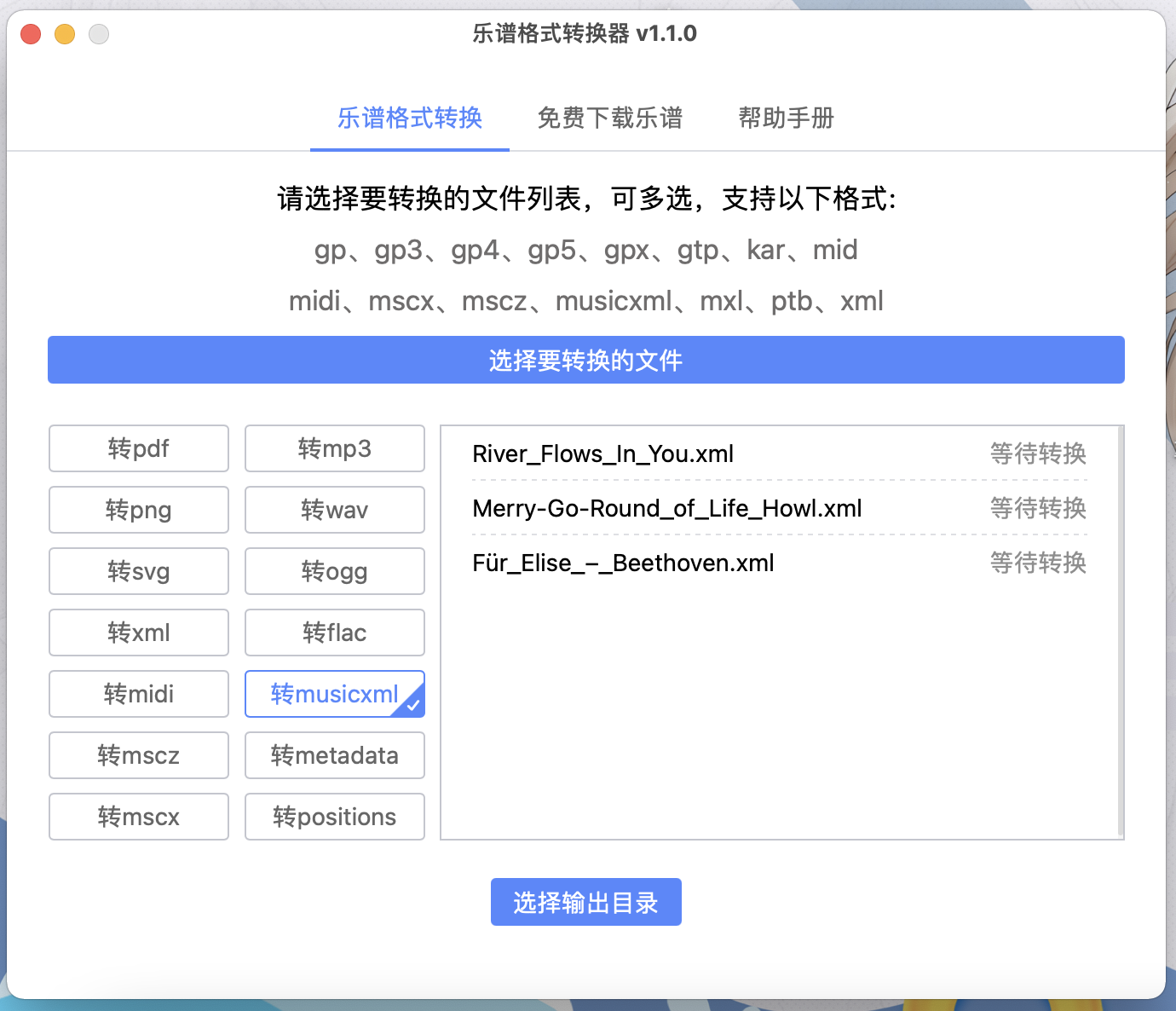Select the 转midi output format

pyautogui.click(x=138, y=693)
